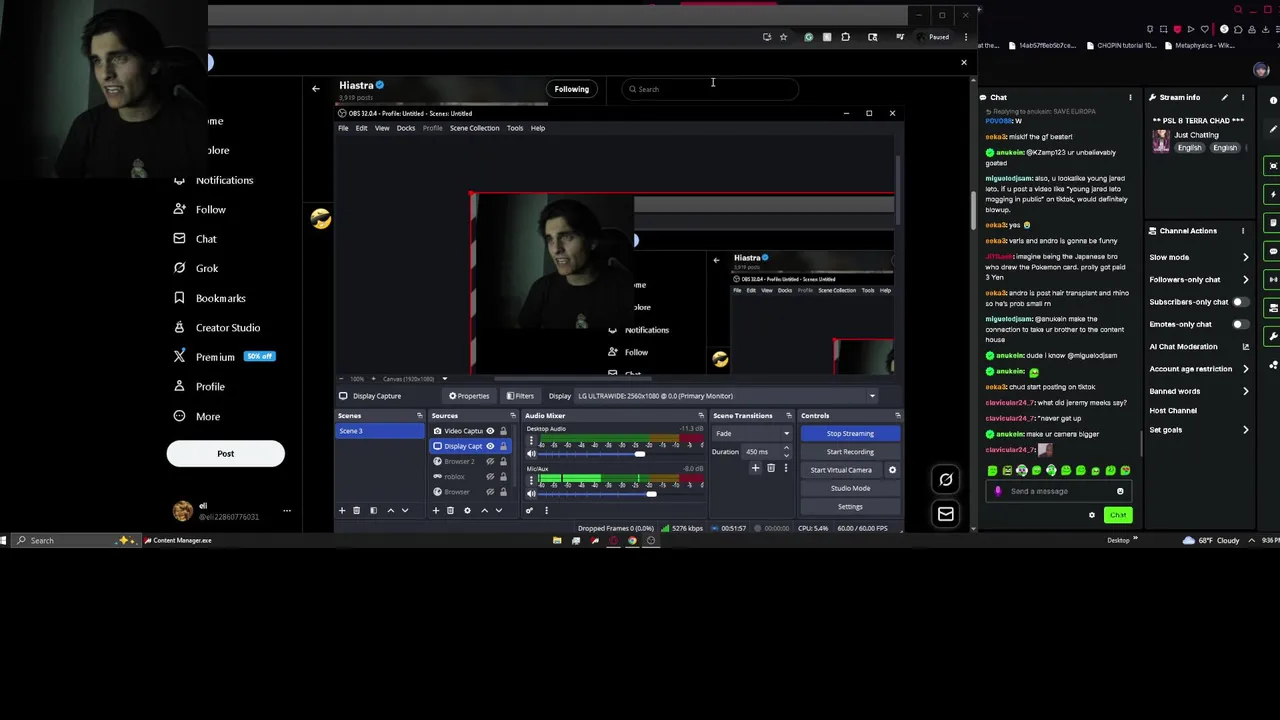
Task: Unlock the Browser 2 source
Action: (x=503, y=461)
